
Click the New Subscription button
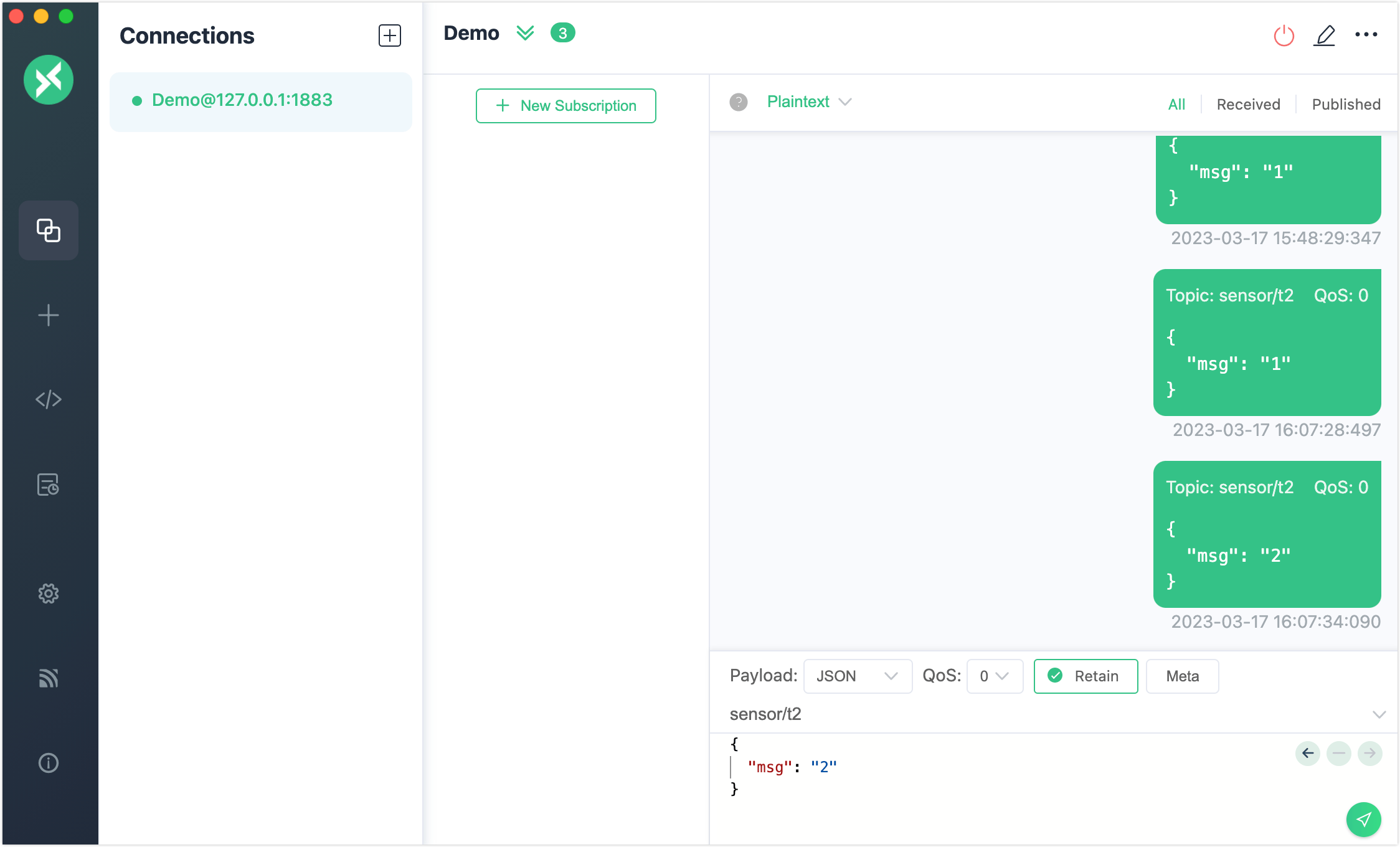click(565, 106)
